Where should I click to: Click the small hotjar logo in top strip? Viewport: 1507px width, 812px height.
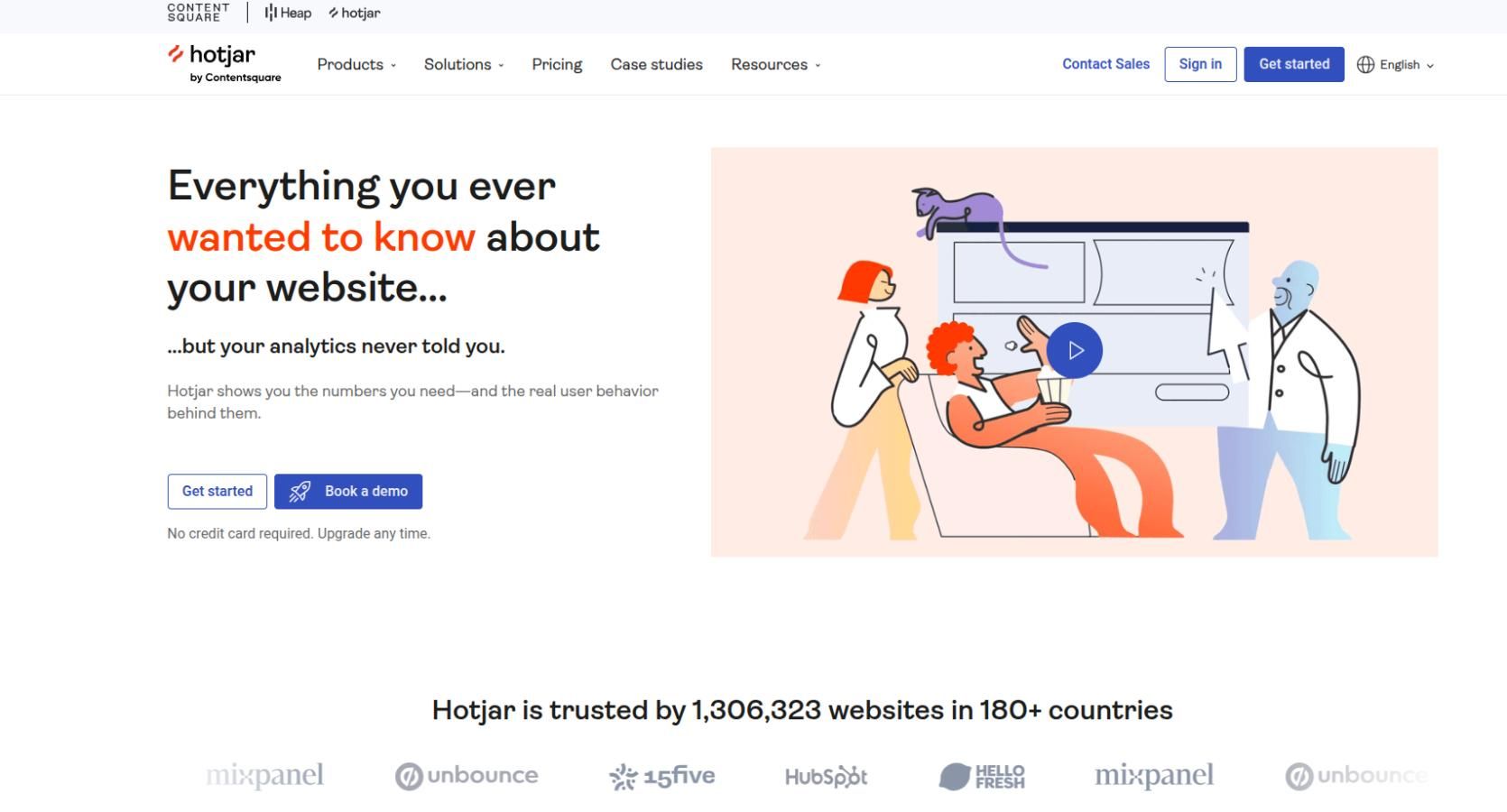tap(355, 13)
